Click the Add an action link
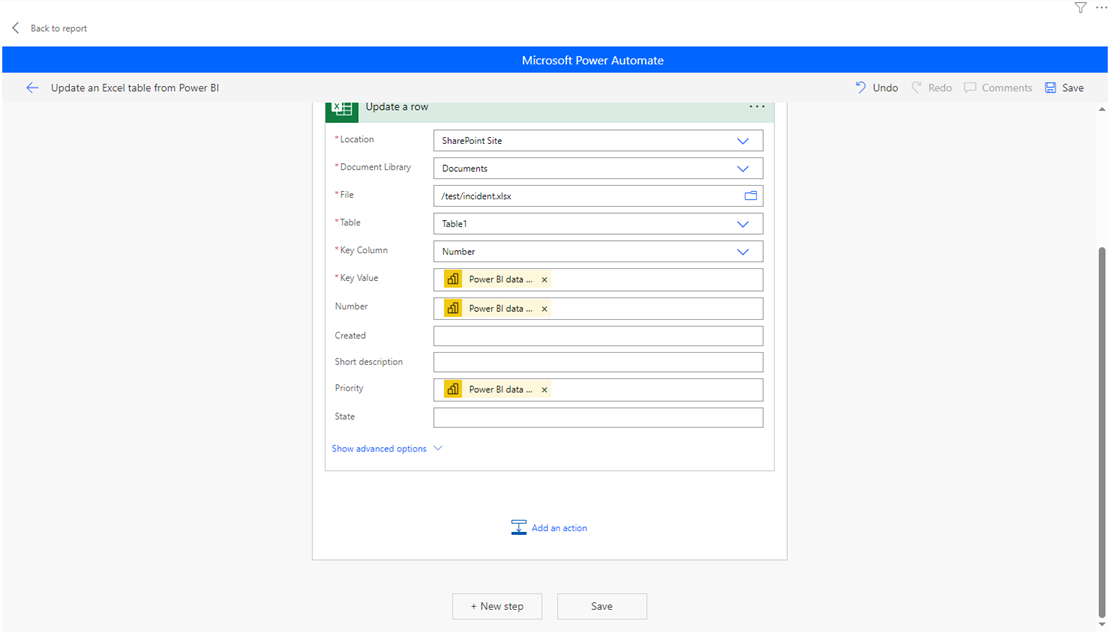Image resolution: width=1110 pixels, height=636 pixels. pos(559,528)
